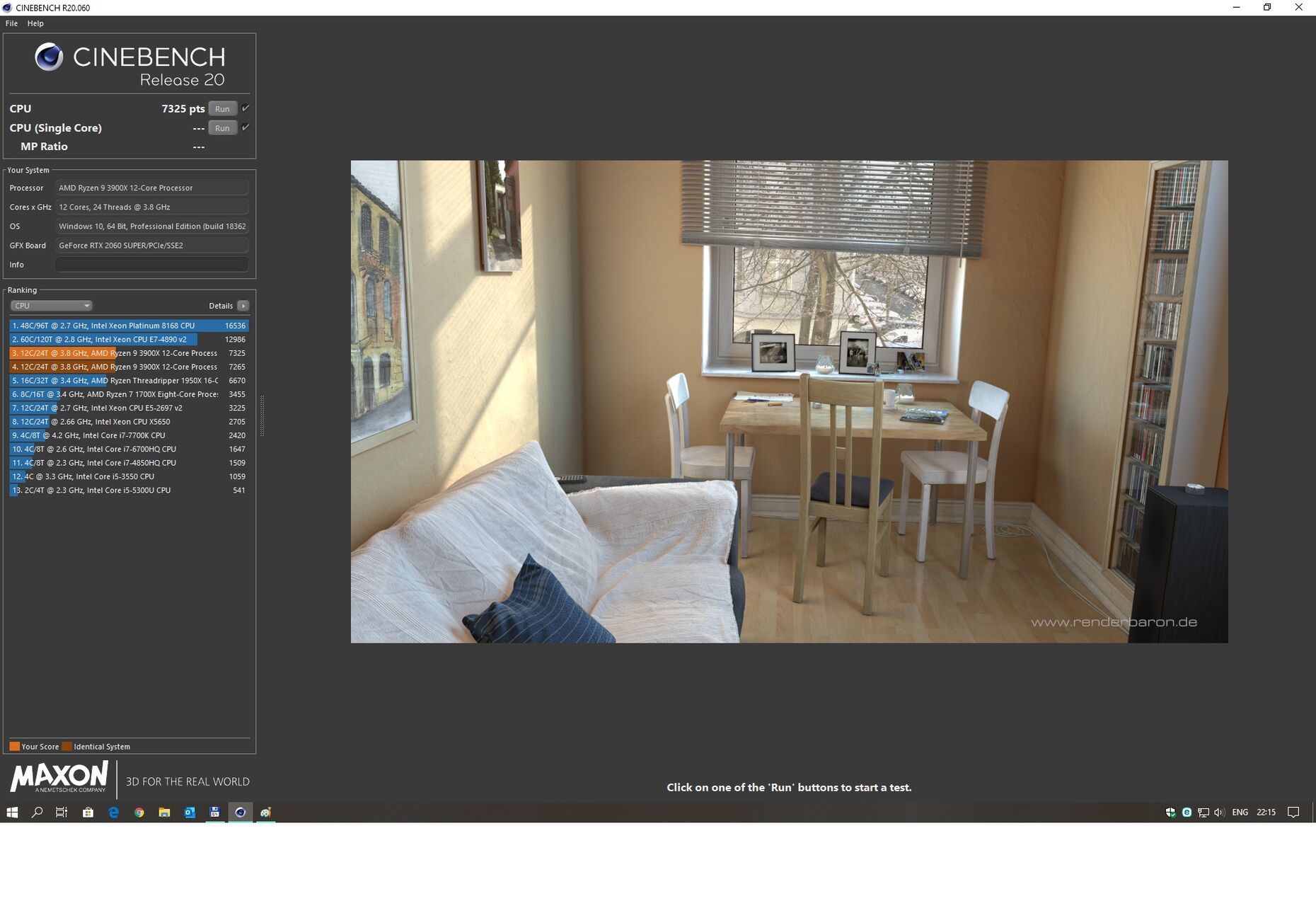Click the GFX Board value field
This screenshot has width=1316, height=918.
[x=151, y=246]
